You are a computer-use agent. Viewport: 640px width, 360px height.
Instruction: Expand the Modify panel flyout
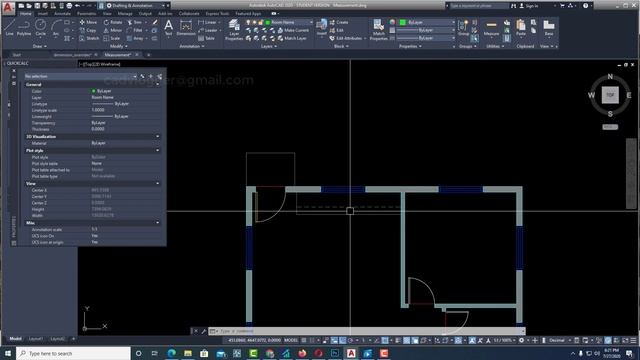click(118, 47)
